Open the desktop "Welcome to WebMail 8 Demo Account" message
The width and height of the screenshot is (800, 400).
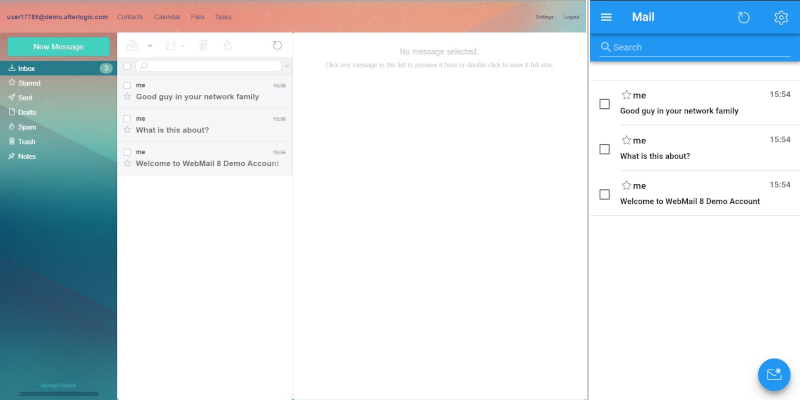pyautogui.click(x=205, y=158)
